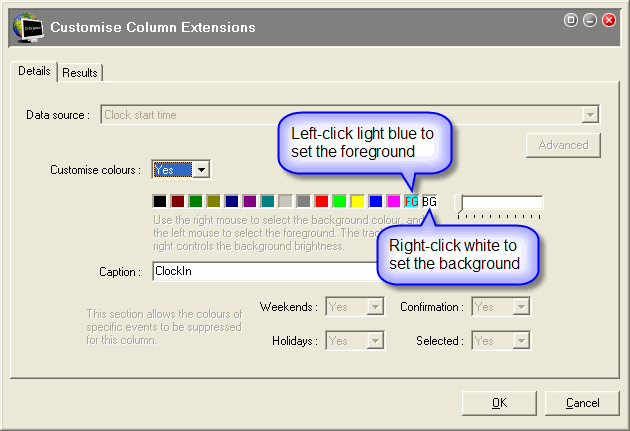Select the bright green colour swatch
The image size is (630, 431).
pos(340,201)
